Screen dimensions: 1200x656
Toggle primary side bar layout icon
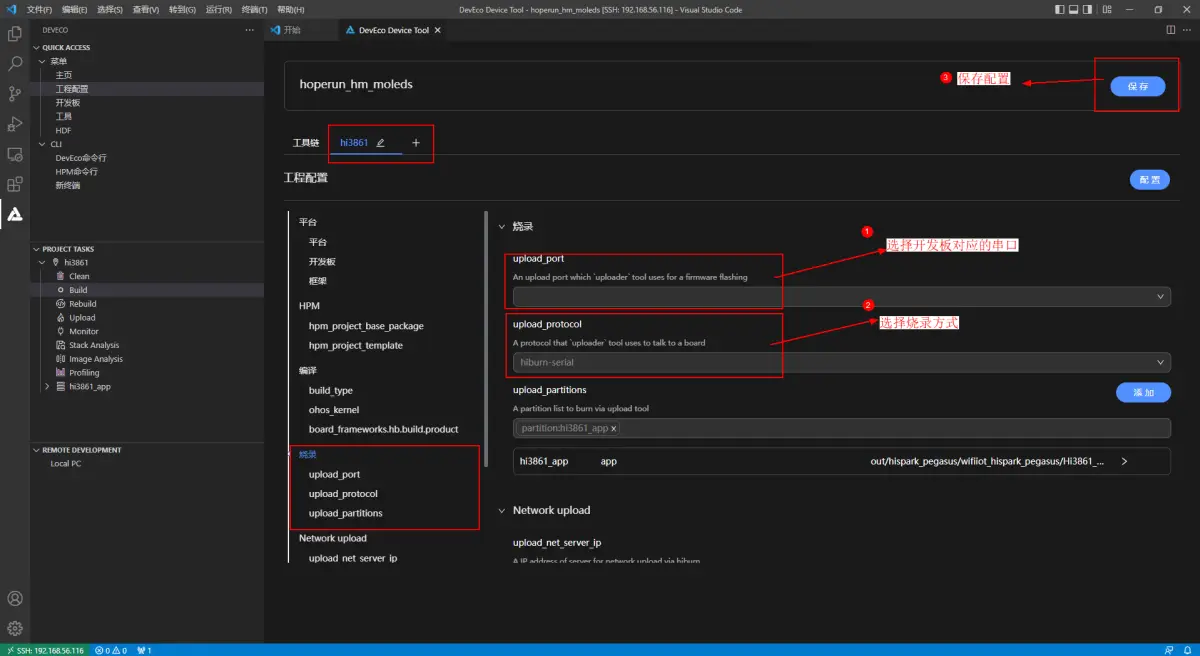click(1061, 9)
